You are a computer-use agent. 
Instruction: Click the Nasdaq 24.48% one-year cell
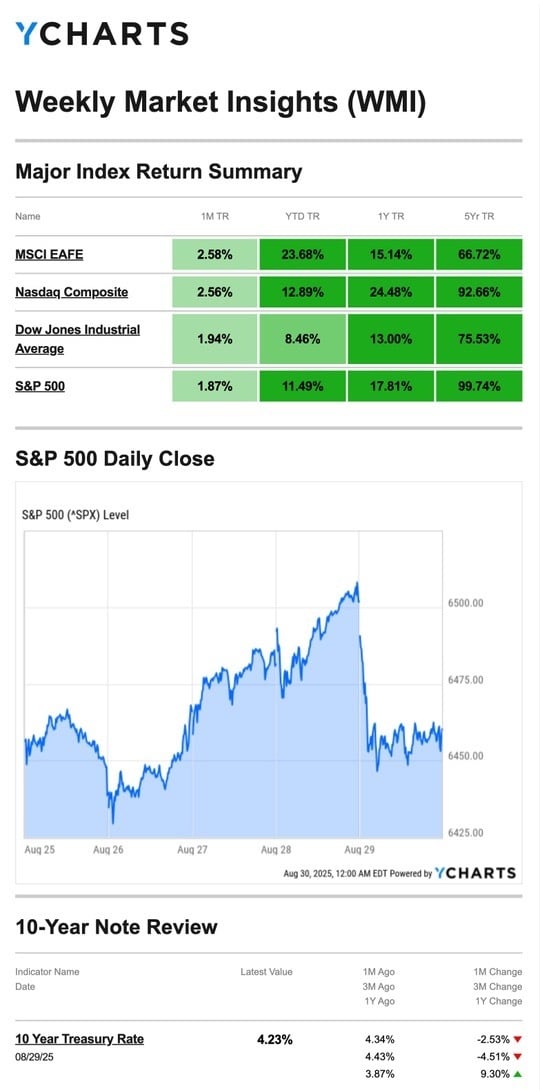(391, 292)
